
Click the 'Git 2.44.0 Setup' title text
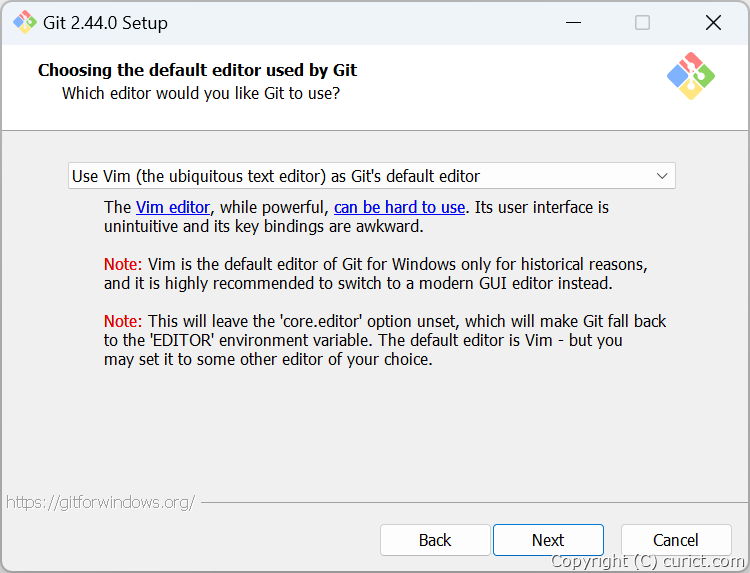click(x=105, y=23)
